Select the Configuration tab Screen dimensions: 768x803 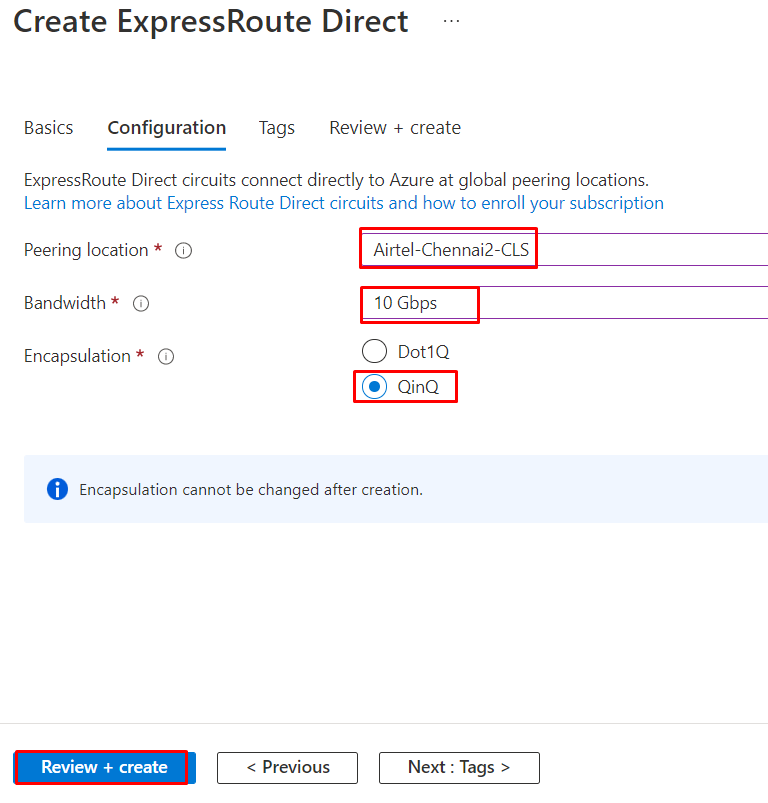point(167,128)
